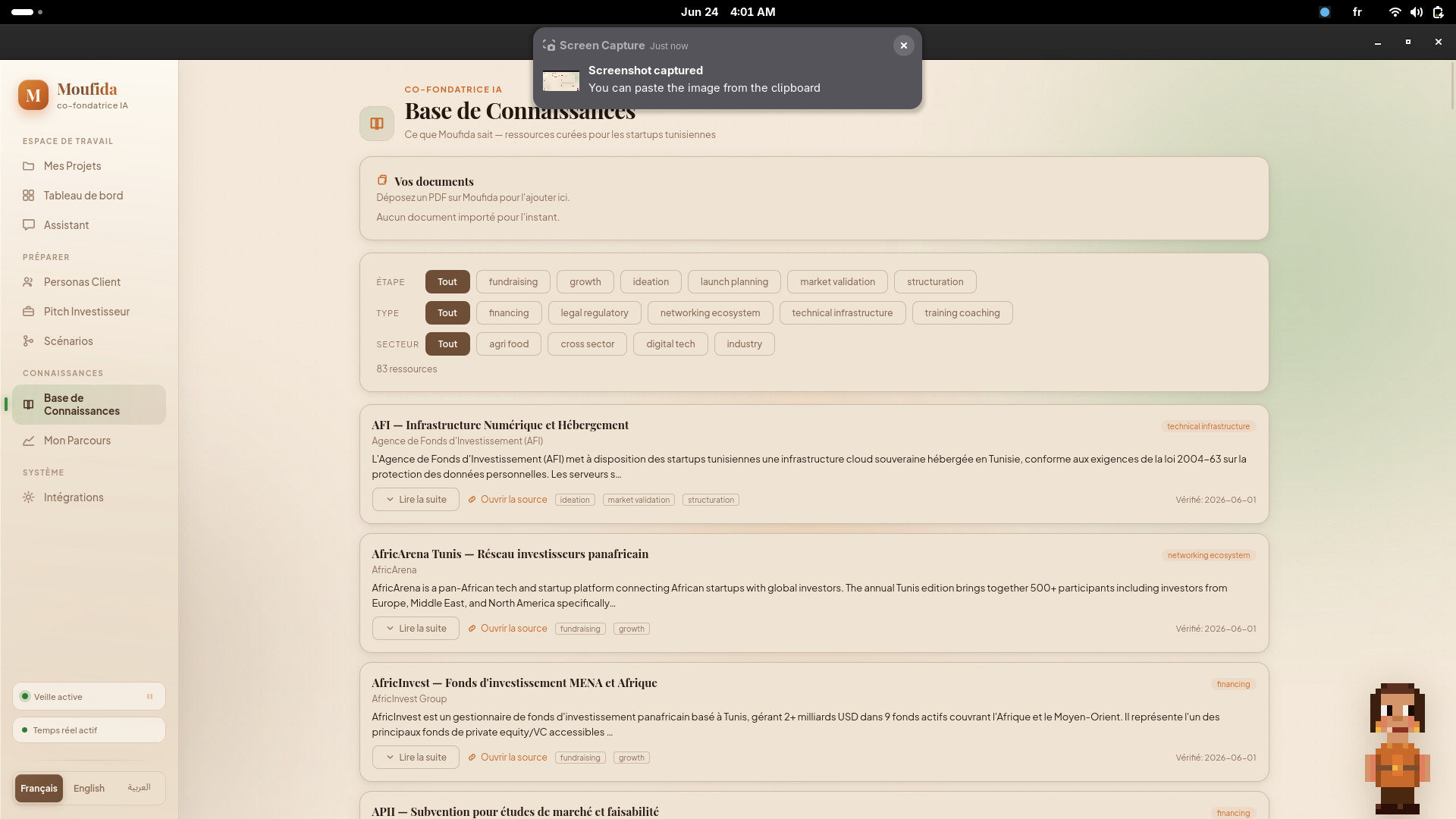The image size is (1456, 819).
Task: Open the volume icon in top bar
Action: [1417, 12]
